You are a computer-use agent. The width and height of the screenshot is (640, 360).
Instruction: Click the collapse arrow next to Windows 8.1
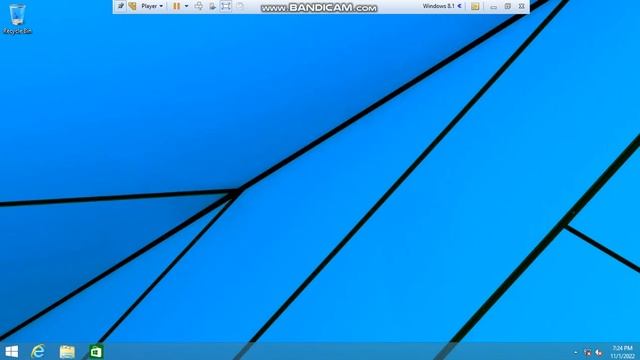[459, 6]
